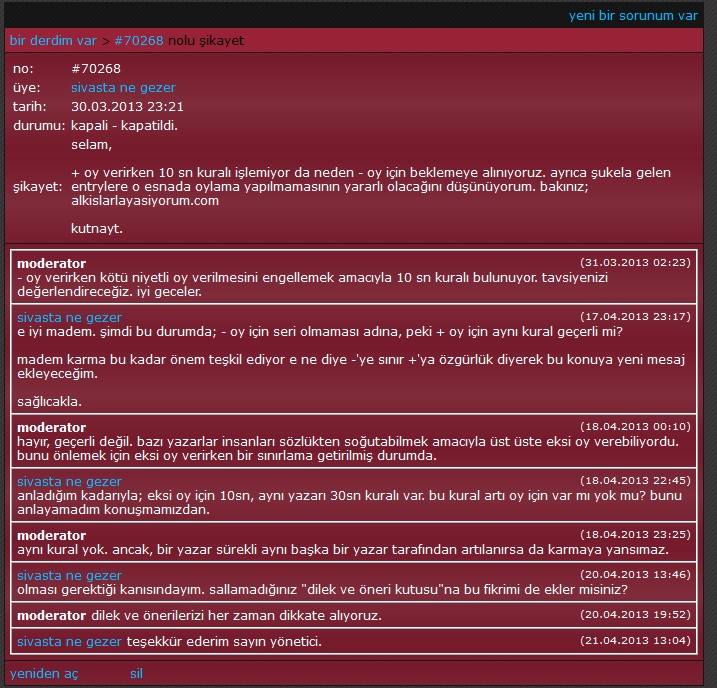Open 'sivasta ne gezer' author of 18.04.2013 22:45 reply

tap(70, 481)
